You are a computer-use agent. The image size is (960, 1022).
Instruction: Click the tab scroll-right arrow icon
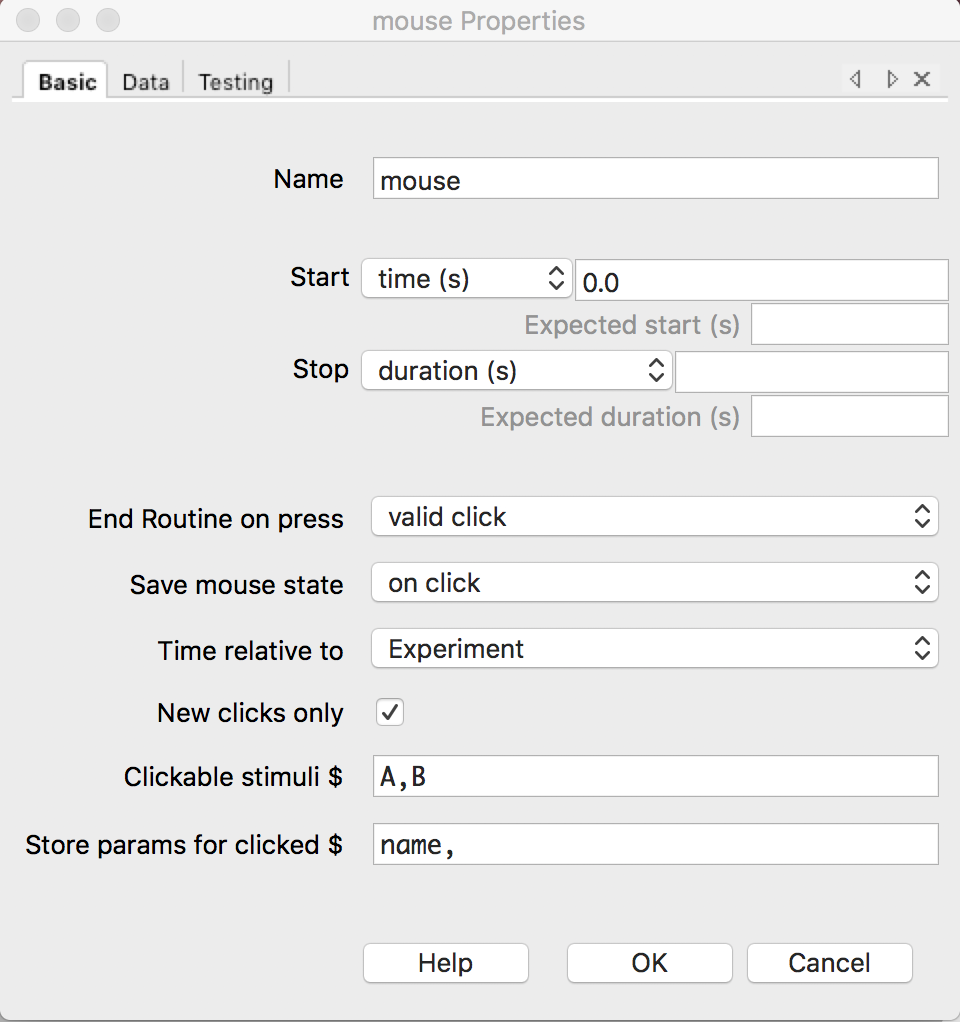[892, 80]
